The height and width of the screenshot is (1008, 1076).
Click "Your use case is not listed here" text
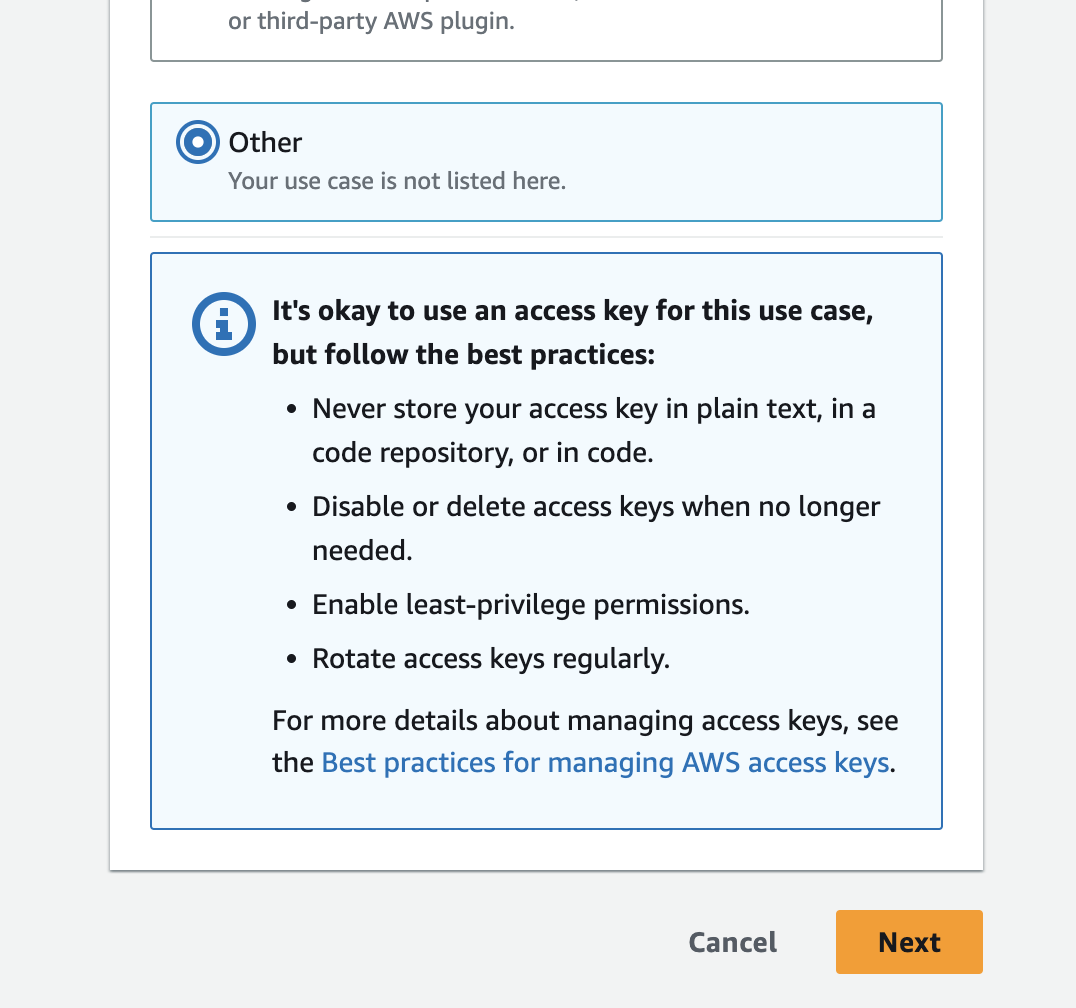[396, 181]
